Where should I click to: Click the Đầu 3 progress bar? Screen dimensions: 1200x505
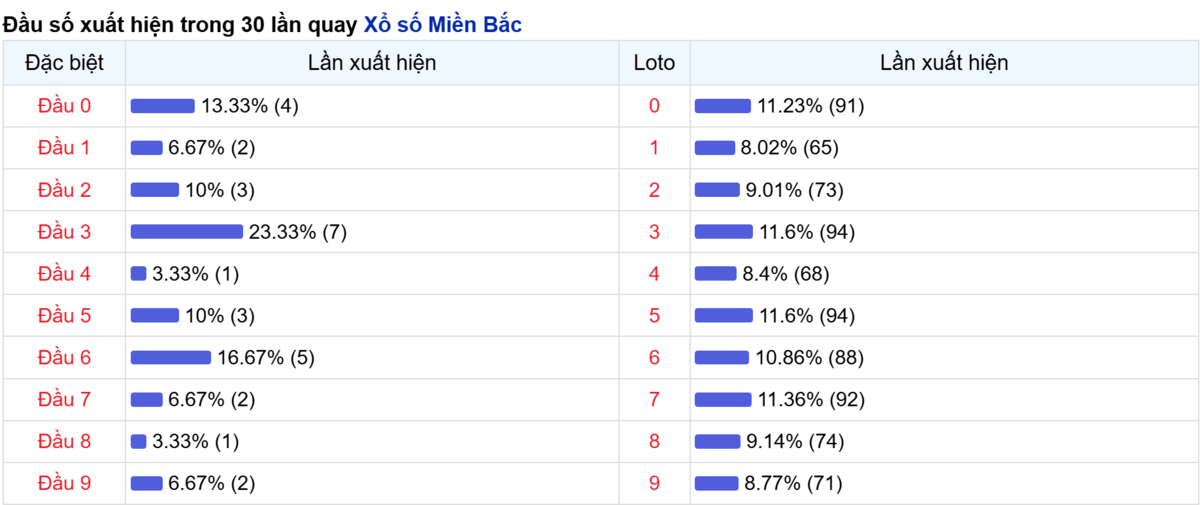tap(187, 232)
